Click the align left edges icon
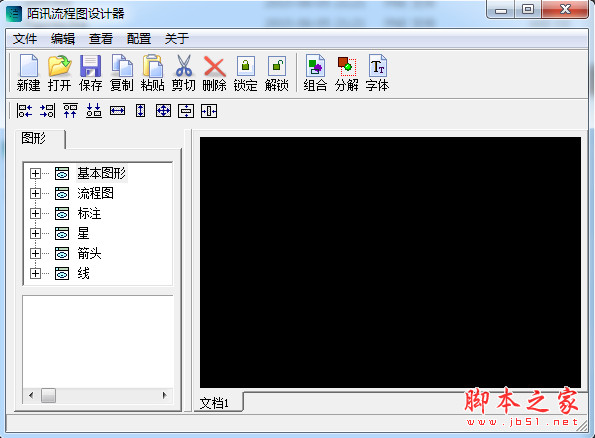The height and width of the screenshot is (438, 595). [x=24, y=111]
